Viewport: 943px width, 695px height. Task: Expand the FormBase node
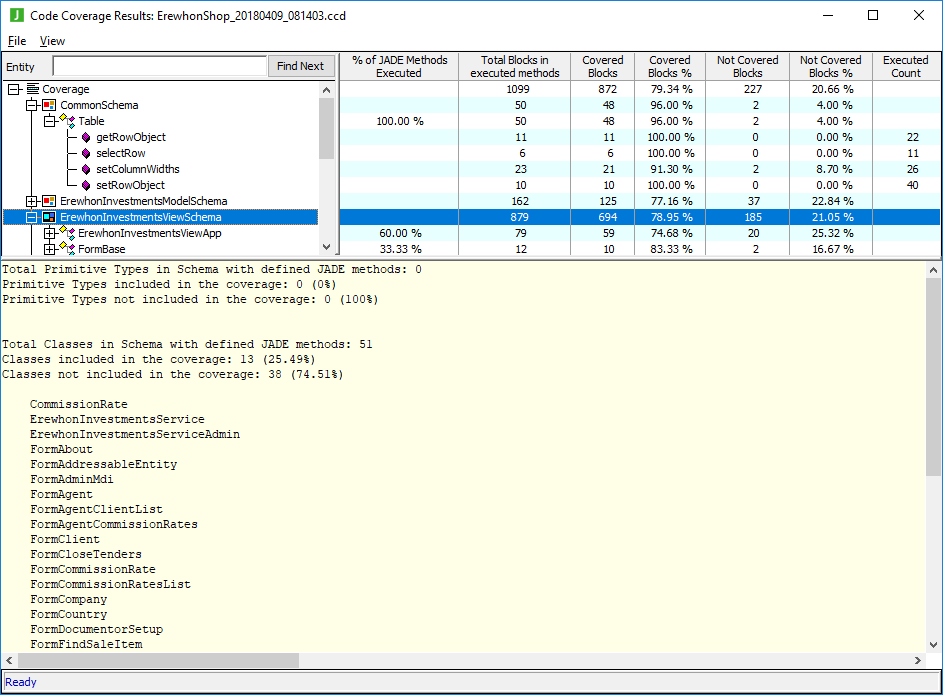(x=50, y=249)
